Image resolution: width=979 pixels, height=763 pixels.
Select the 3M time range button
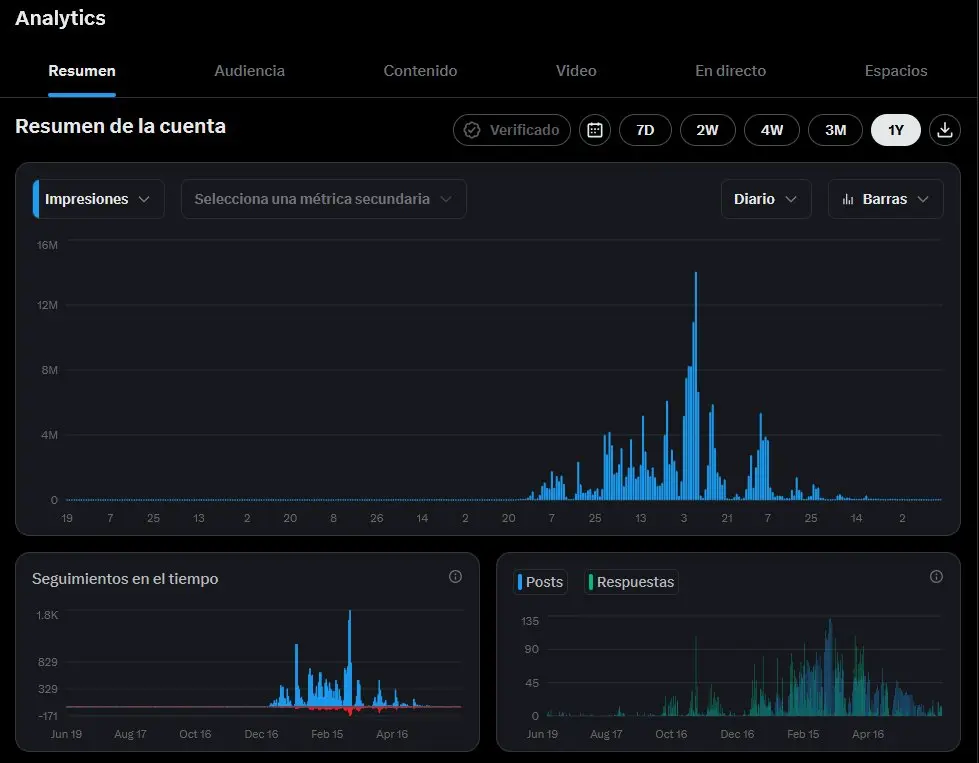tap(835, 130)
